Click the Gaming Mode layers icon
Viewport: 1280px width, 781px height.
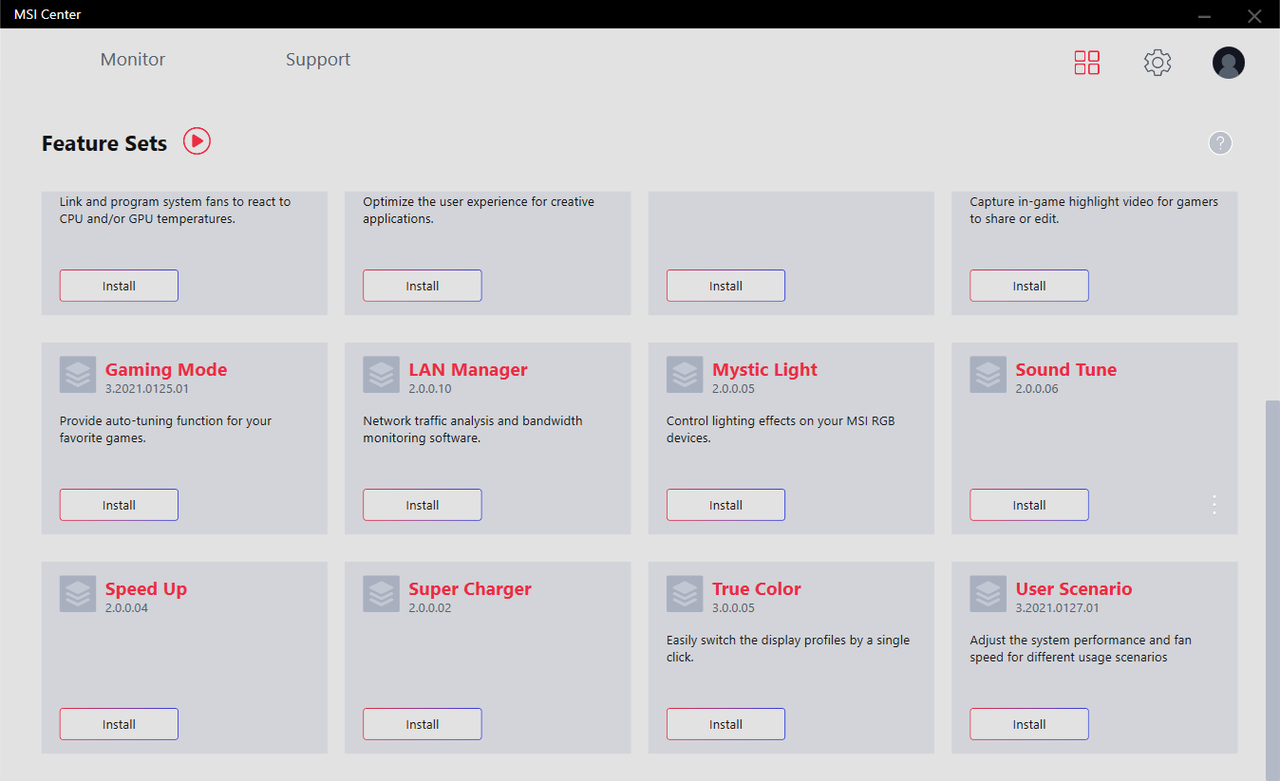pos(78,375)
